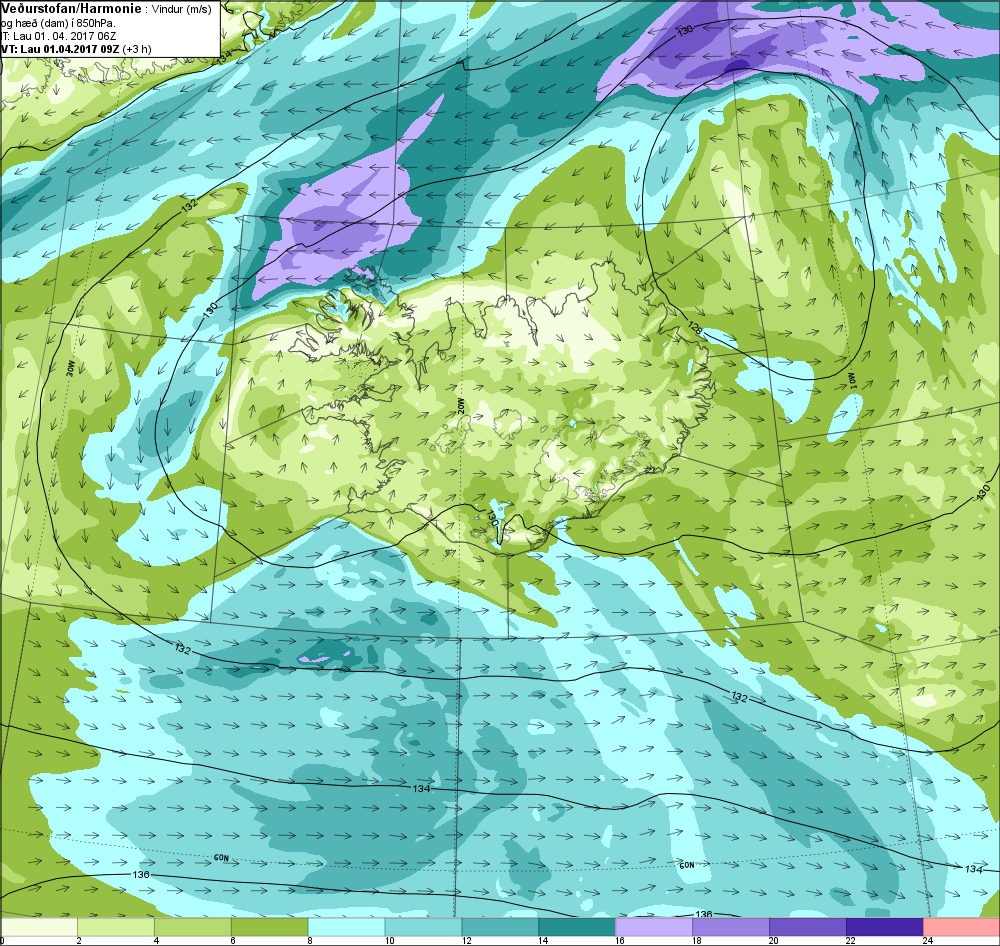Click the legend tick label 22
The image size is (1000, 946).
[850, 940]
